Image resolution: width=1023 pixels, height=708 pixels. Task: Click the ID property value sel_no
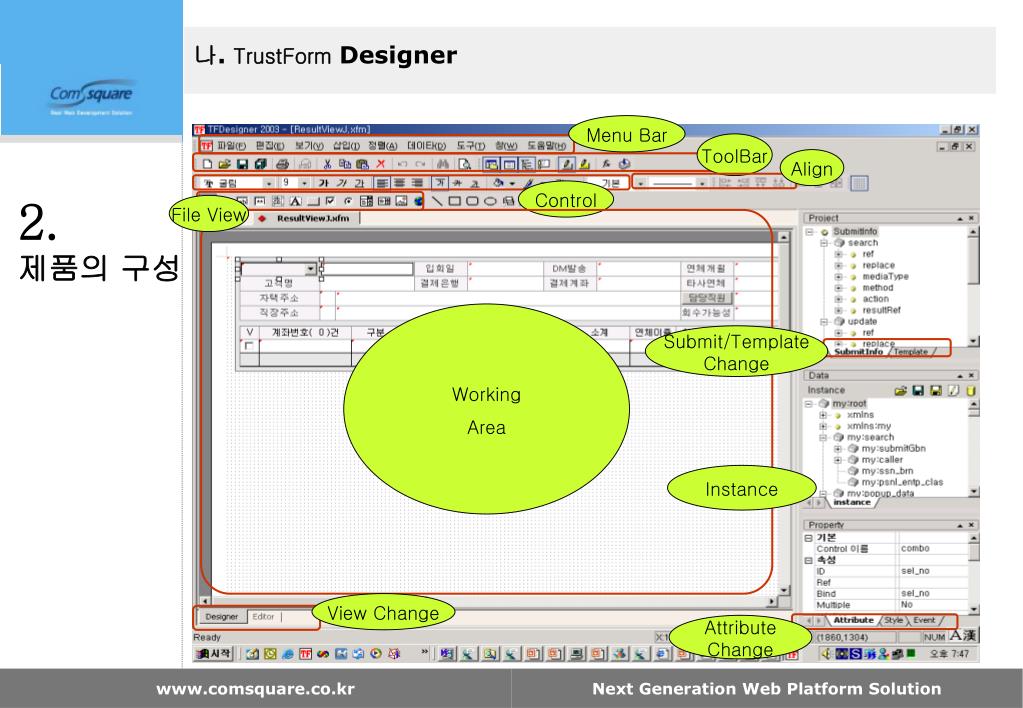[915, 571]
